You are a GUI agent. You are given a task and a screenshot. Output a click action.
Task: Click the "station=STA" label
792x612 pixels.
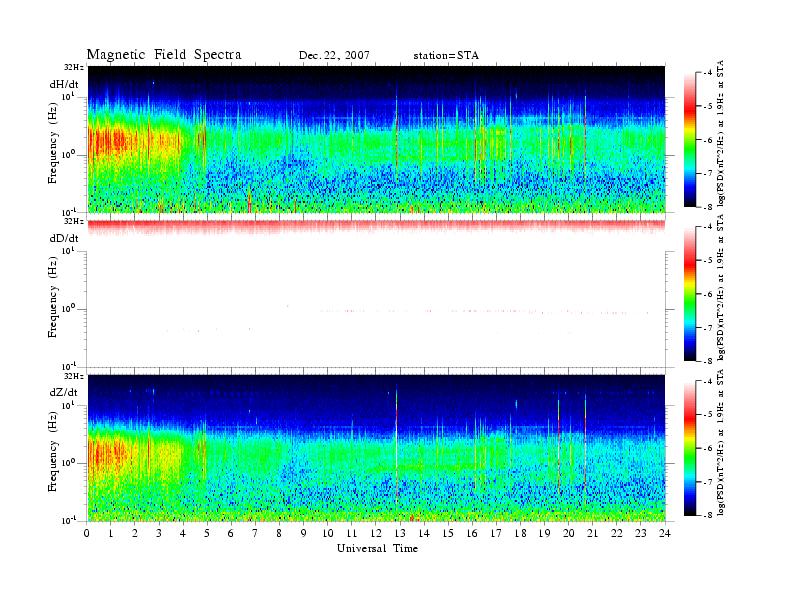click(x=446, y=56)
